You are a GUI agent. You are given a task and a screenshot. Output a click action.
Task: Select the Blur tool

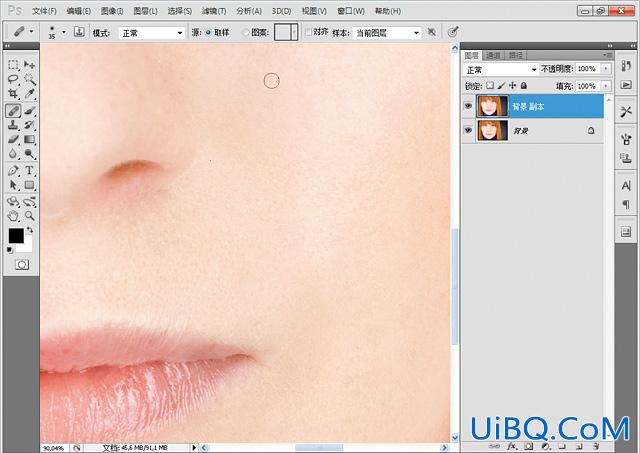tap(13, 154)
